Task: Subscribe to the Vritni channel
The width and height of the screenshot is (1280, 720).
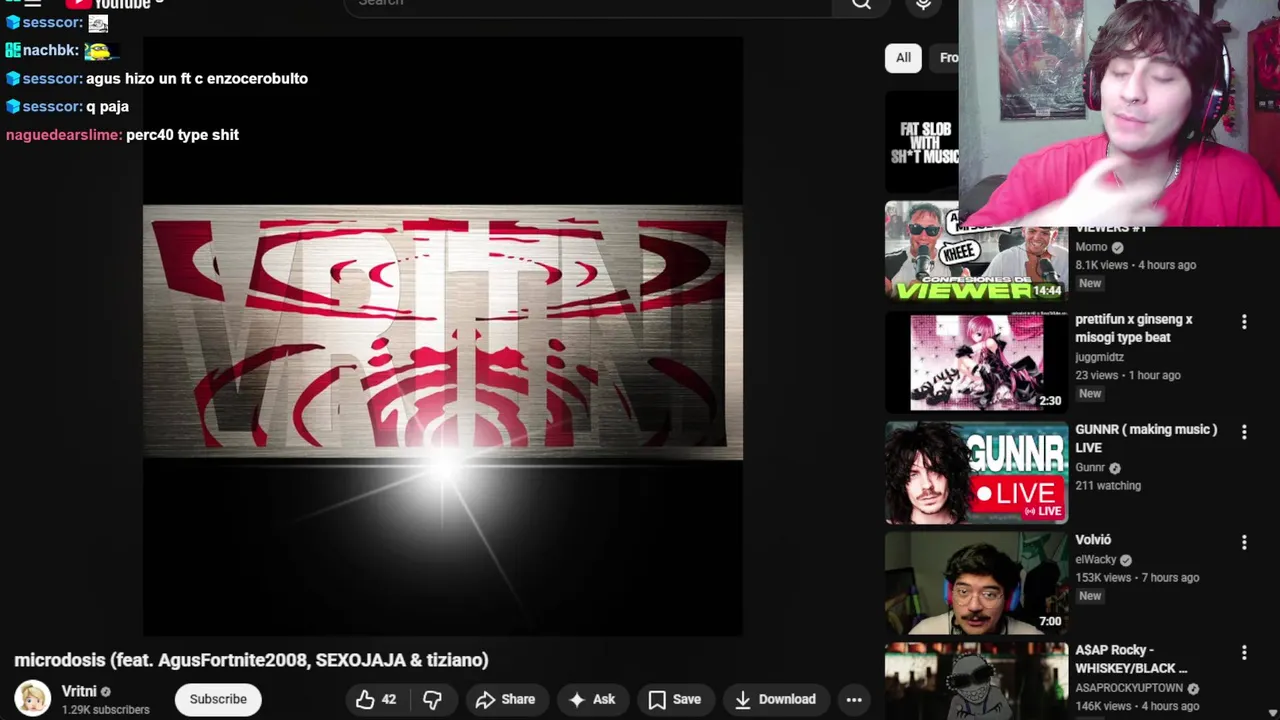Action: [218, 699]
